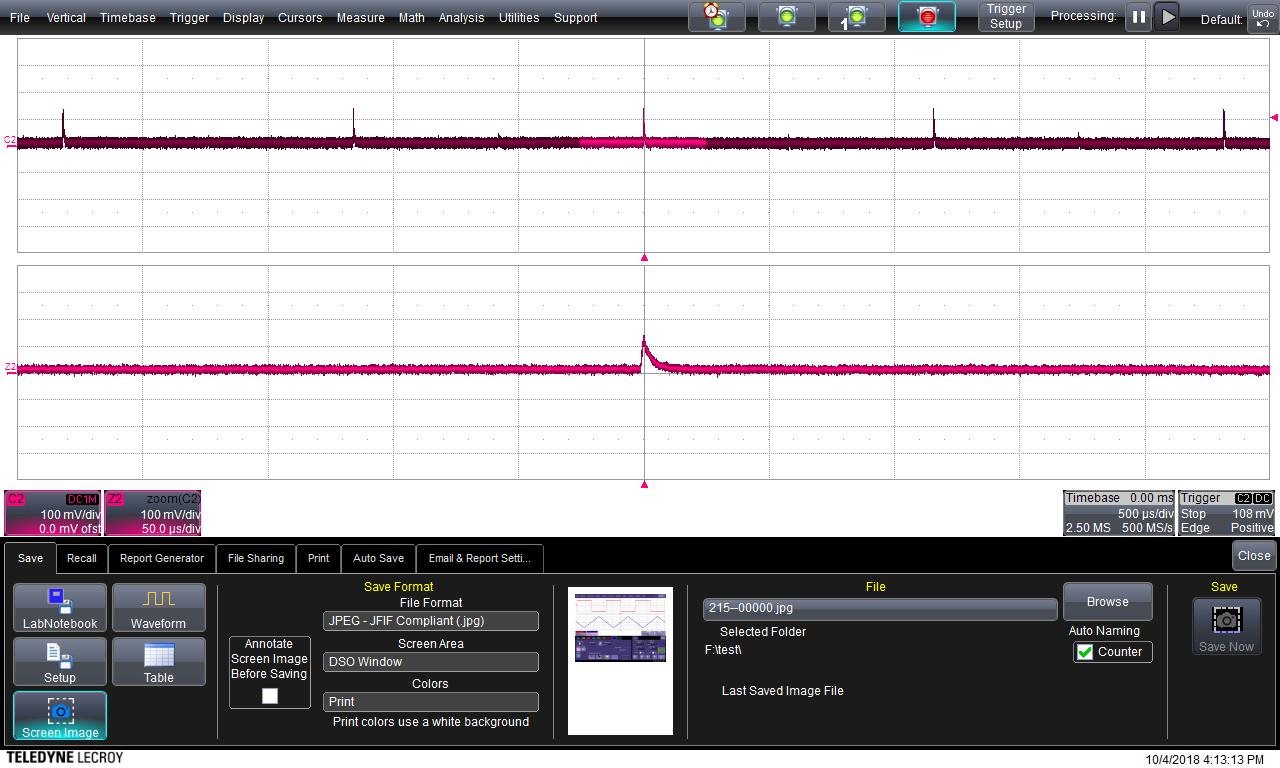Click the trigger level marker on right edge

click(x=1274, y=117)
